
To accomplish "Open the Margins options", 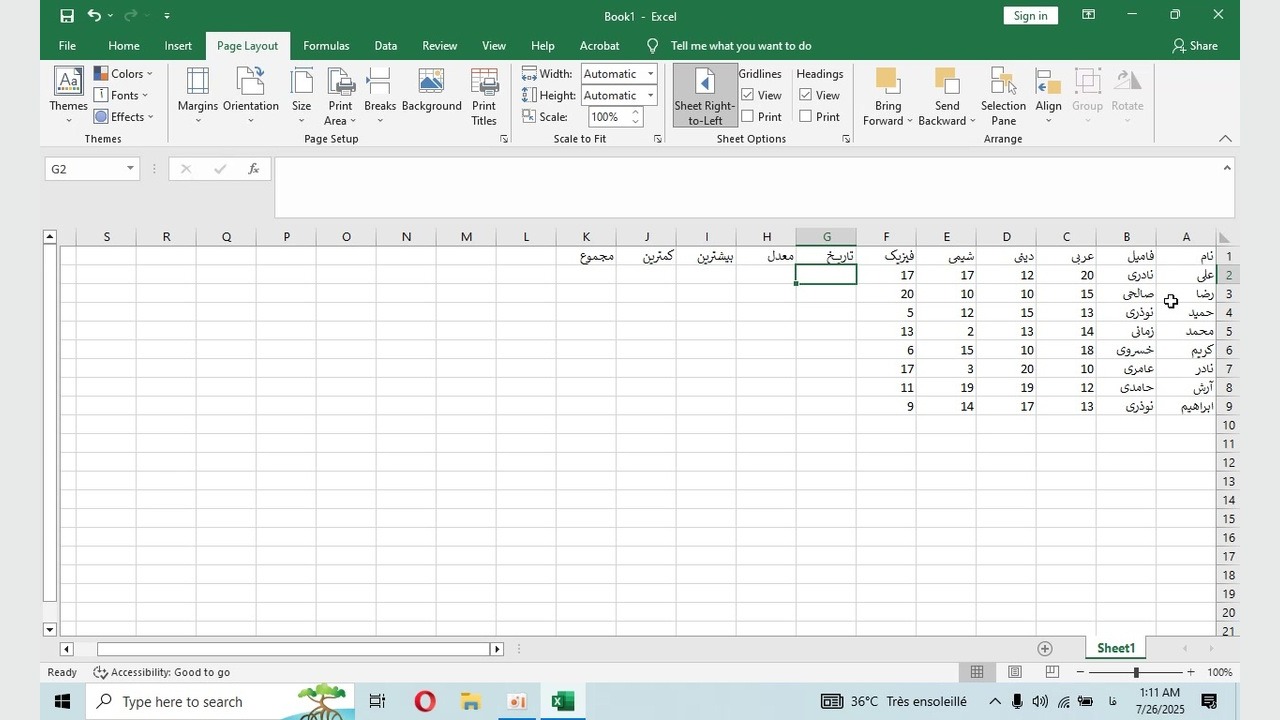I will (x=197, y=96).
